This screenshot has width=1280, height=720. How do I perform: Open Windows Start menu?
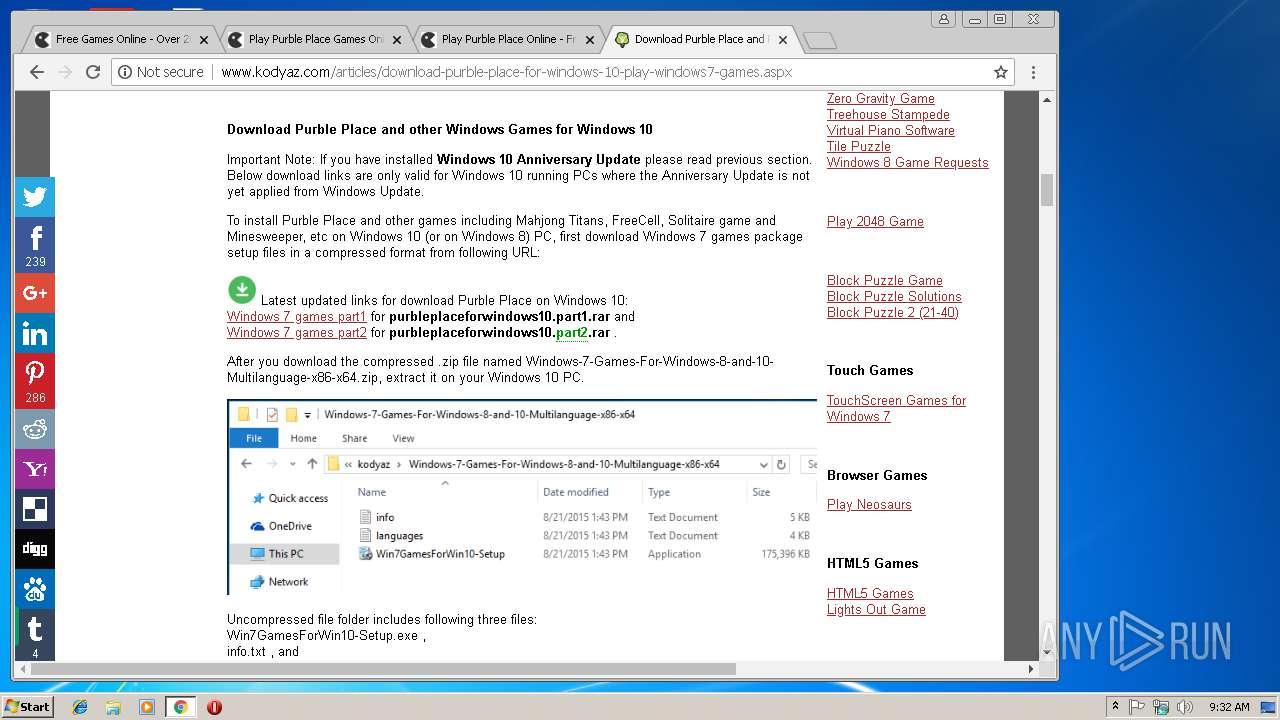pyautogui.click(x=28, y=707)
